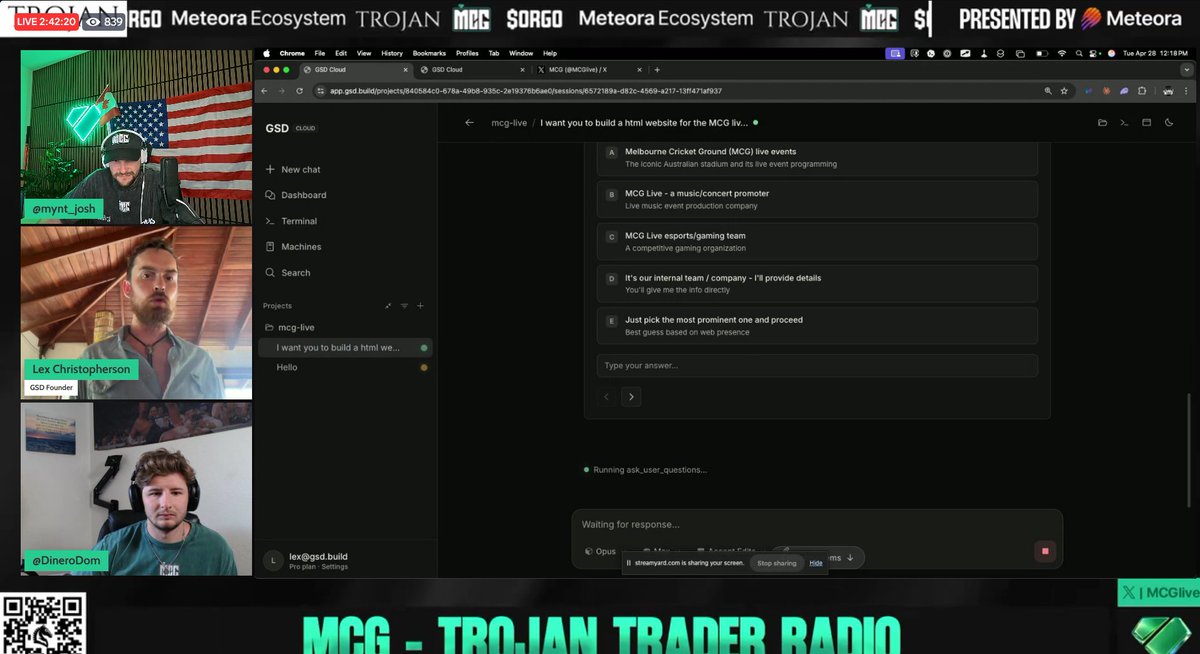Go to the next question arrow
1200x654 pixels.
pyautogui.click(x=630, y=397)
